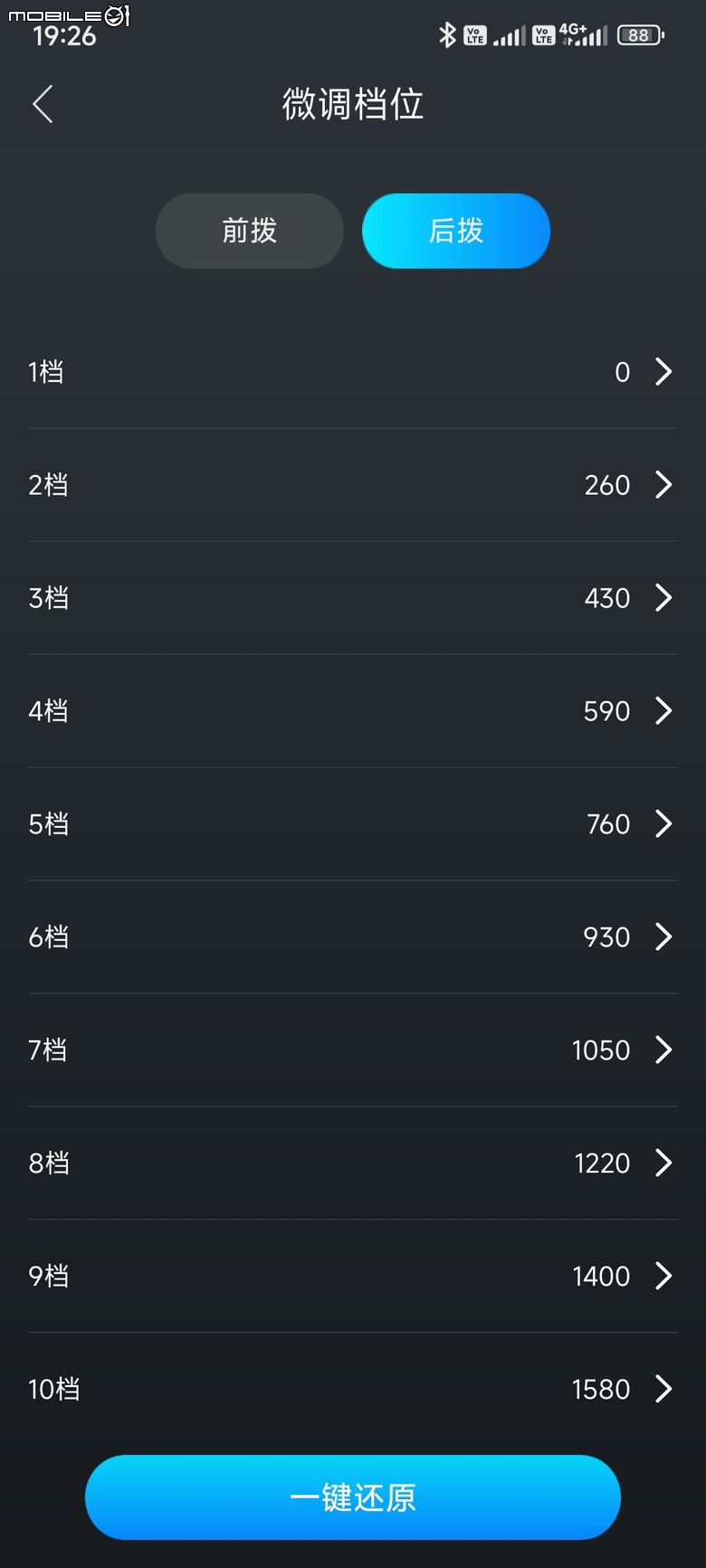Open the 1档 chevron arrow

(x=663, y=372)
